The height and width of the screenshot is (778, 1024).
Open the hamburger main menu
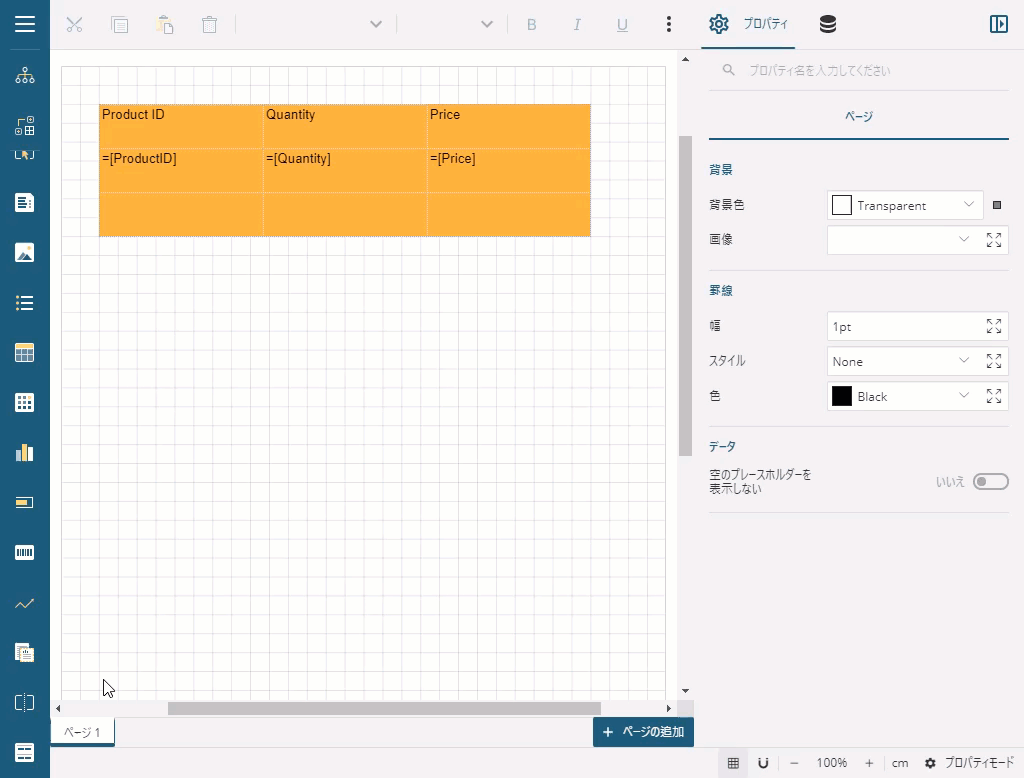(x=25, y=25)
